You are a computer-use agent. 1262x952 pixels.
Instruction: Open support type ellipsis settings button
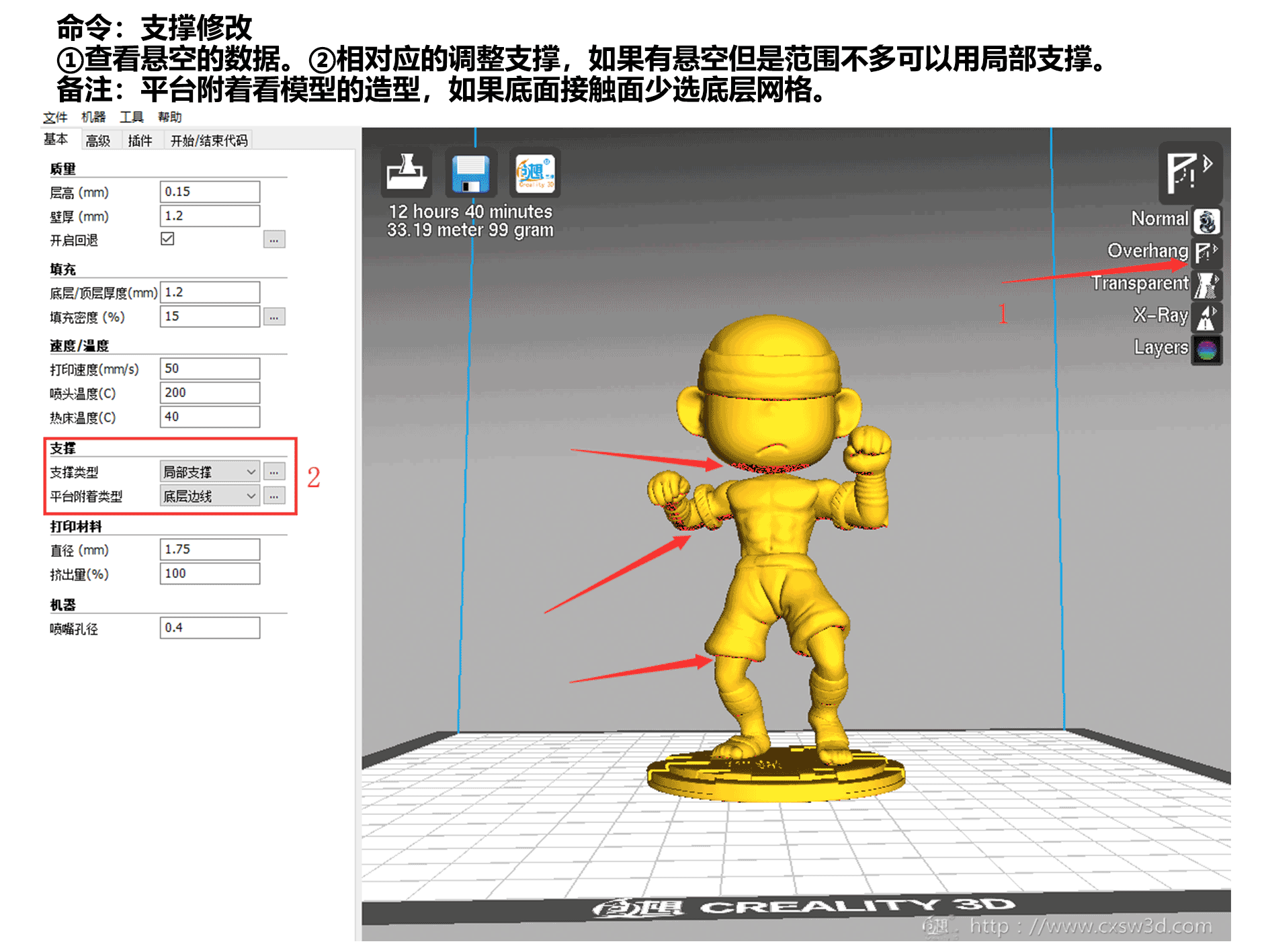[274, 472]
